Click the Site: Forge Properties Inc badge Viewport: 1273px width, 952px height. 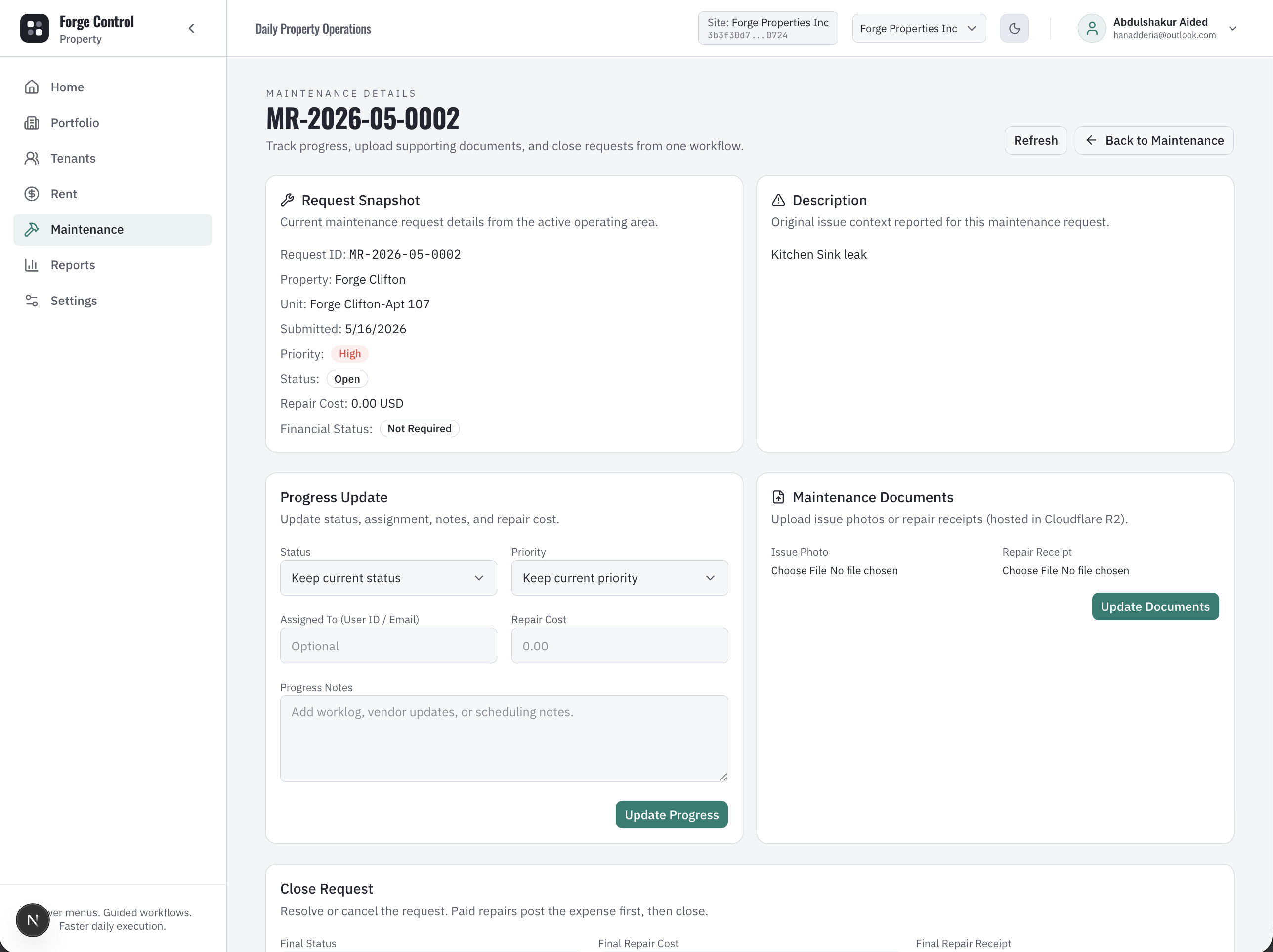[768, 28]
